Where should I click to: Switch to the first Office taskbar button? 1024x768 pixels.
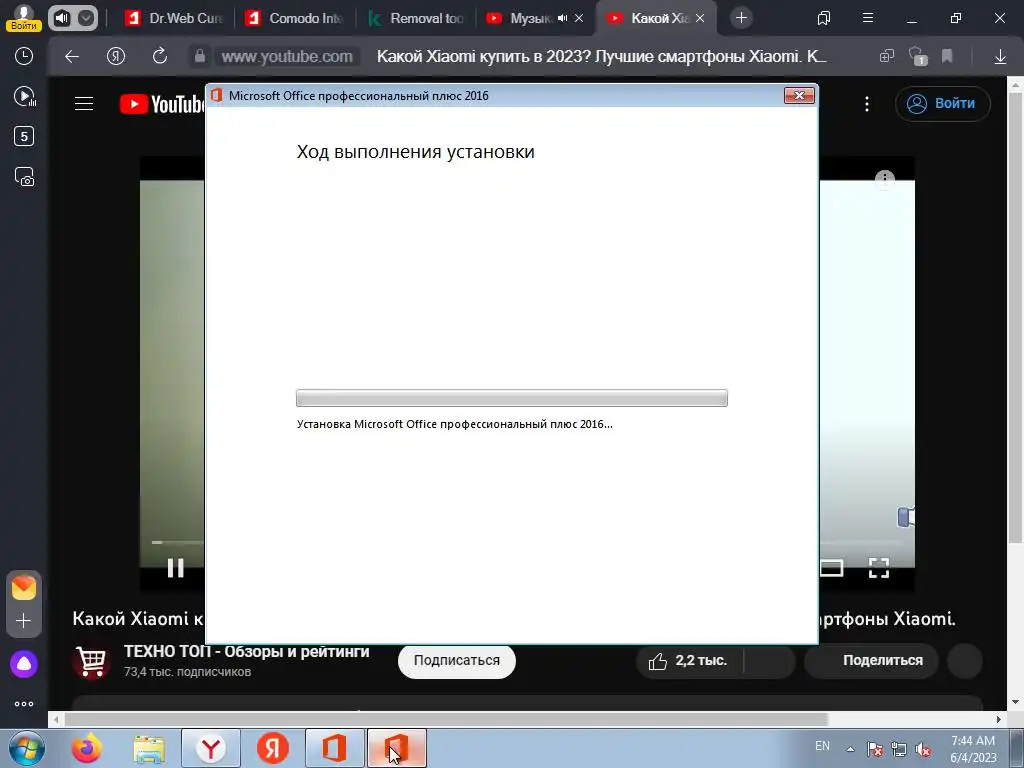click(334, 748)
